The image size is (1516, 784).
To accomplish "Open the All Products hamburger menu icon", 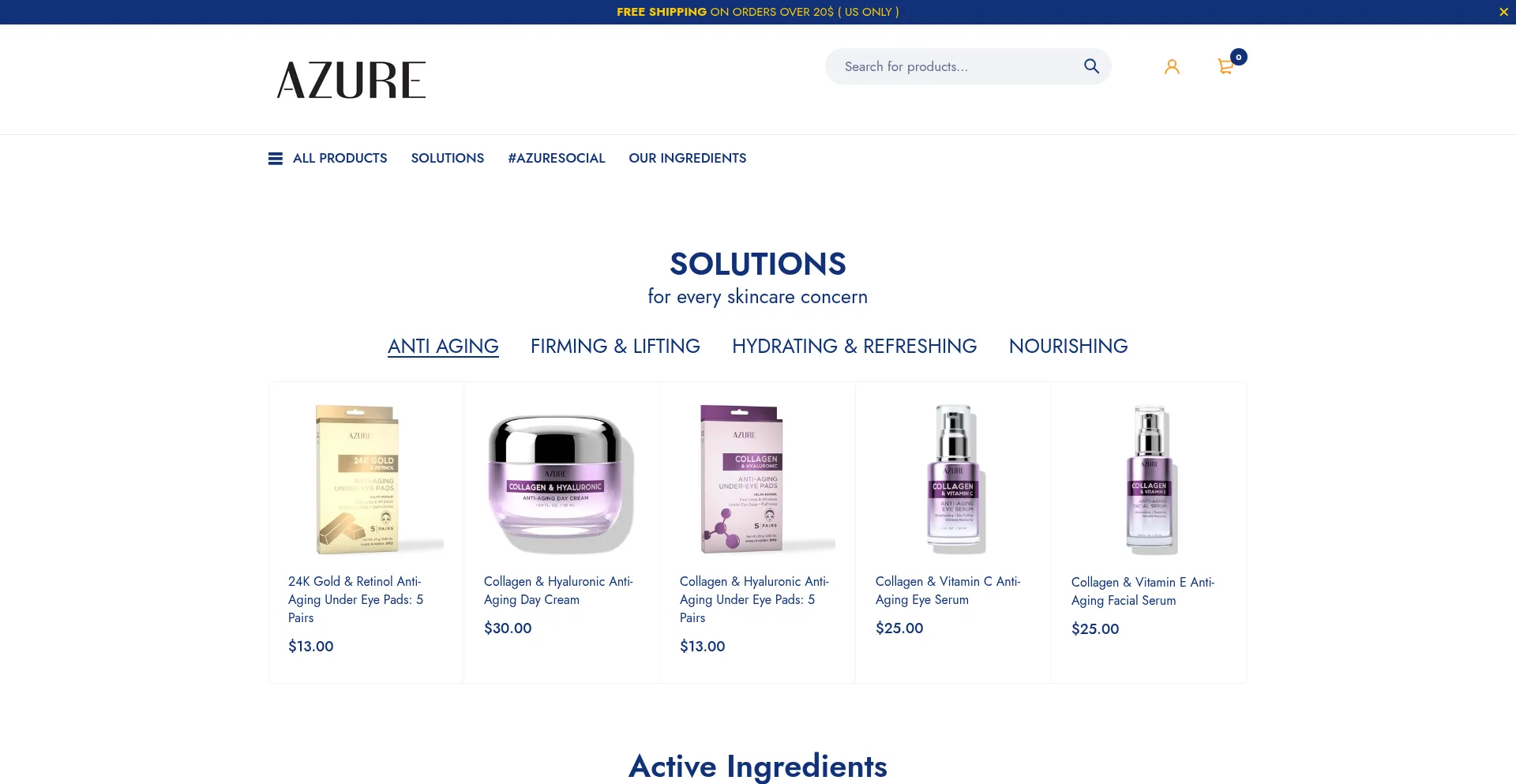I will click(x=276, y=159).
